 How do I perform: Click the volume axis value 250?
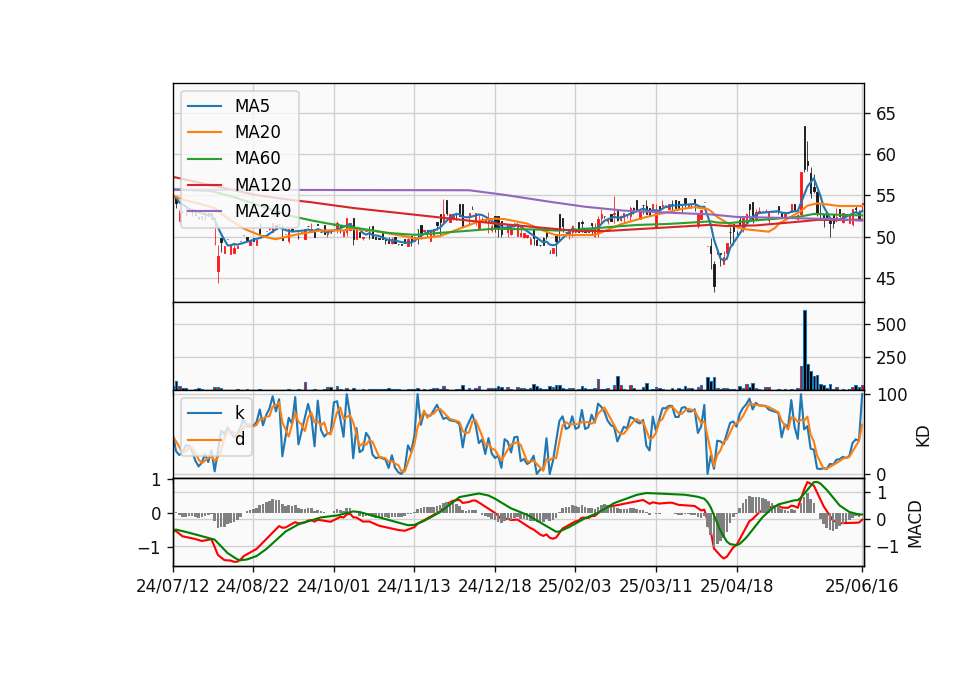coord(891,358)
